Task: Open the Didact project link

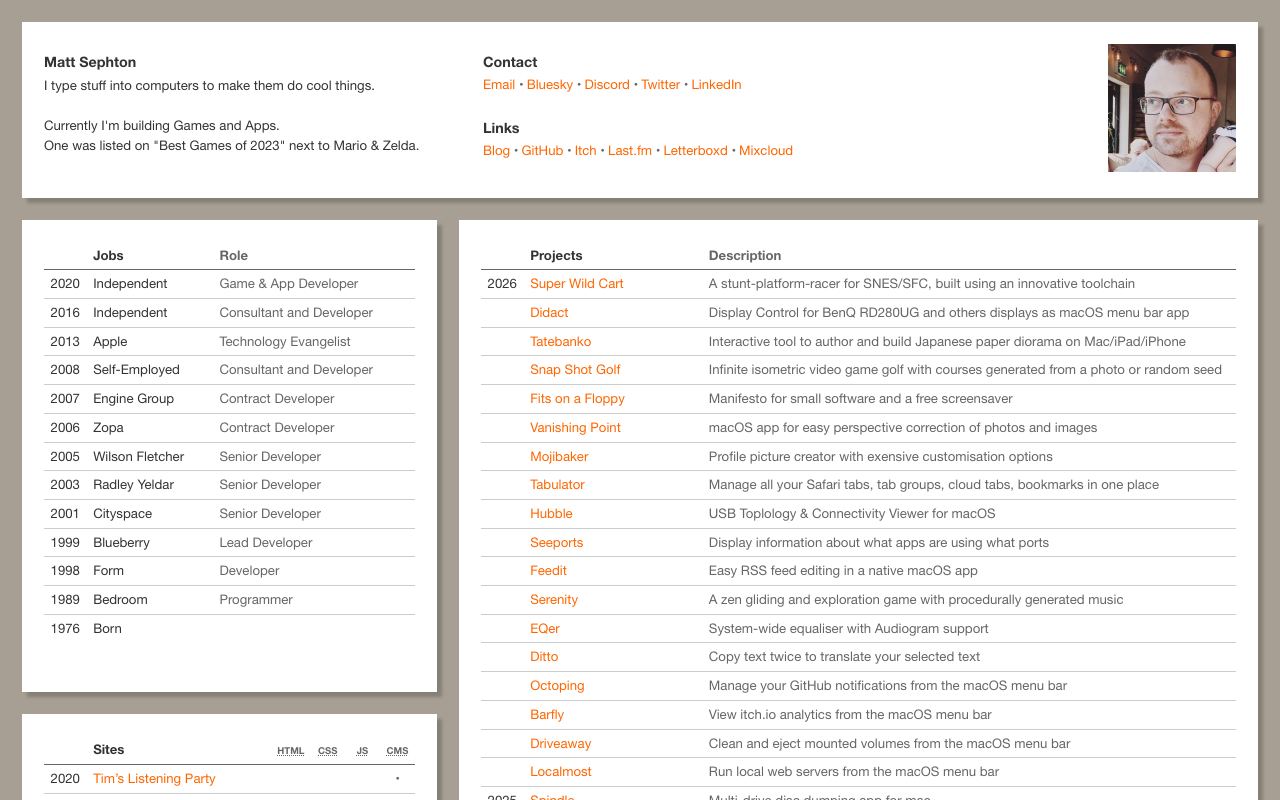Action: pos(549,313)
